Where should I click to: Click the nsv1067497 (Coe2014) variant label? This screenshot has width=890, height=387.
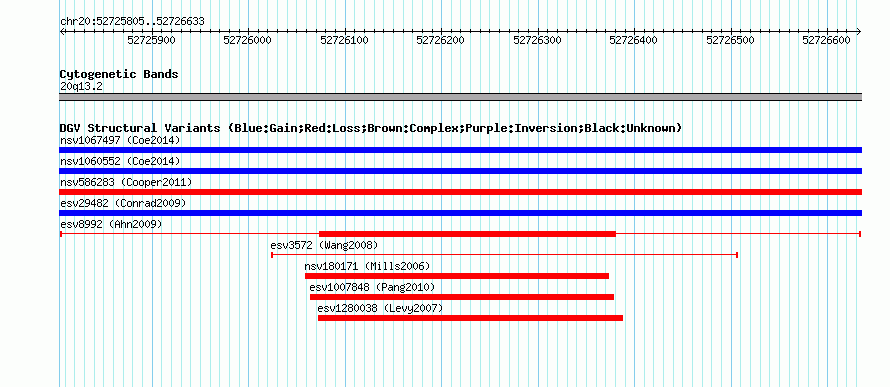point(120,140)
